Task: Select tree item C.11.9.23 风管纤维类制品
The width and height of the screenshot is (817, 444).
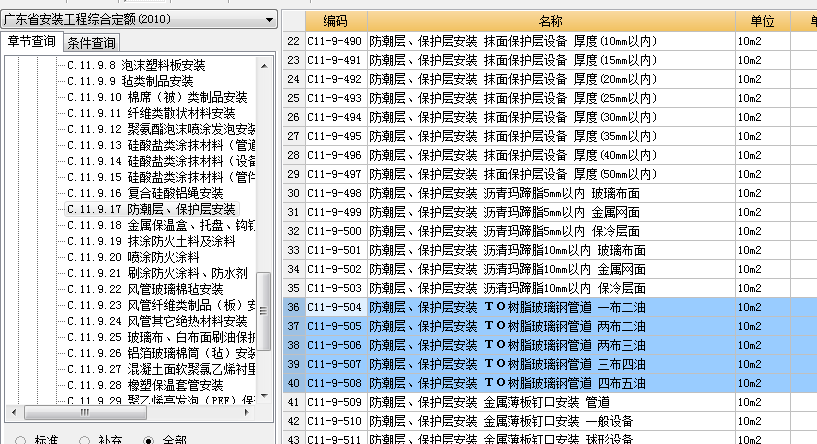Action: 161,305
